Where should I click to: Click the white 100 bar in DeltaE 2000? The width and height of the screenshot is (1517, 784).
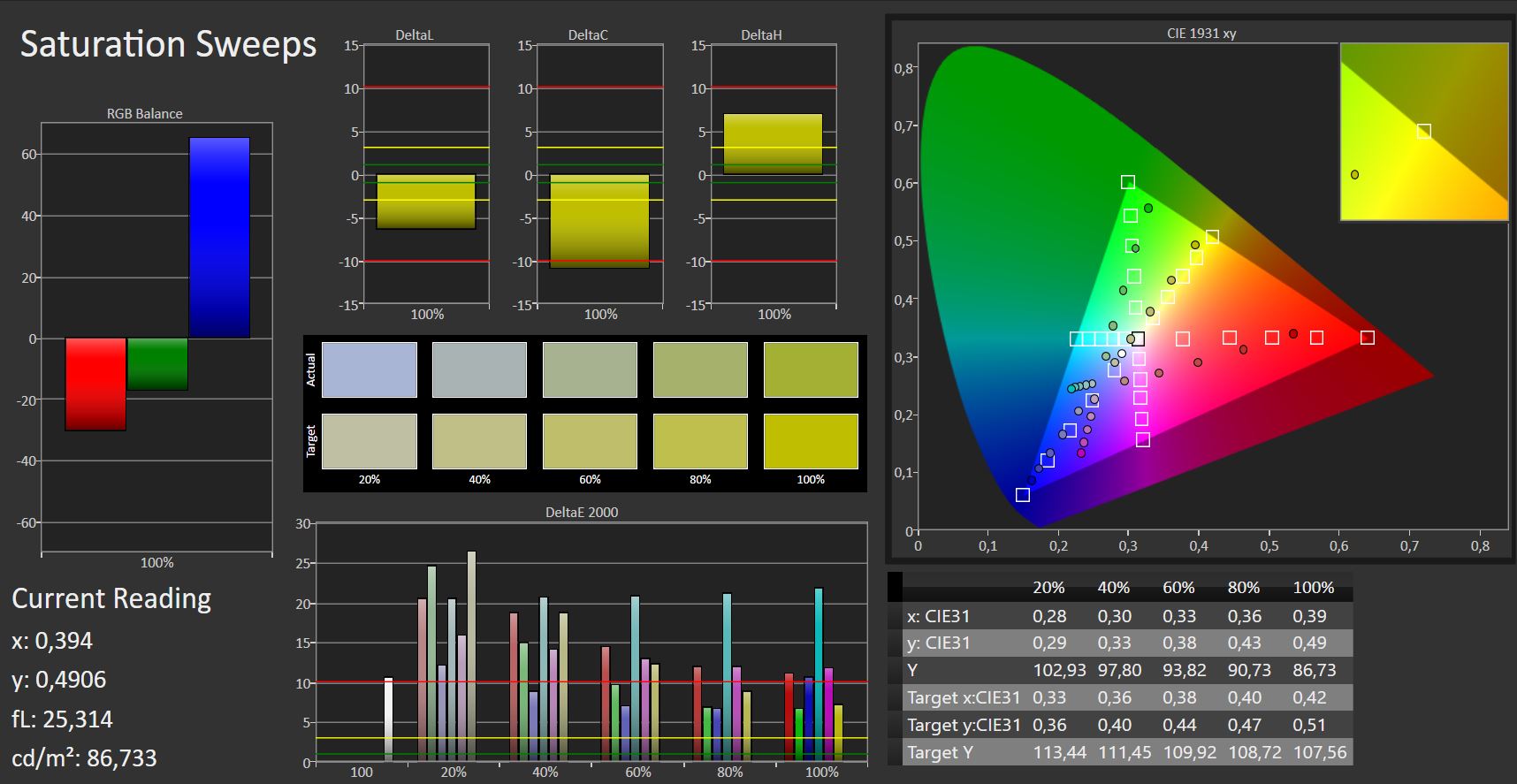388,719
